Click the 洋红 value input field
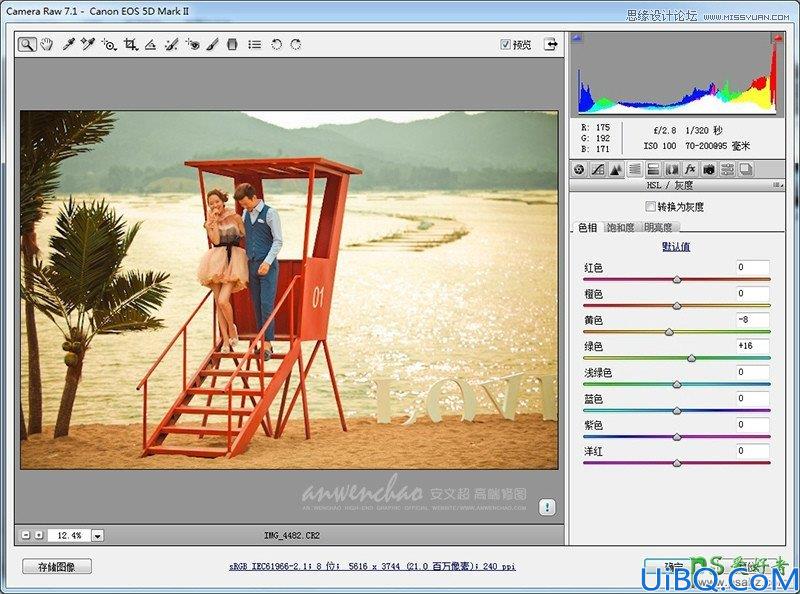The image size is (800, 594). (753, 451)
